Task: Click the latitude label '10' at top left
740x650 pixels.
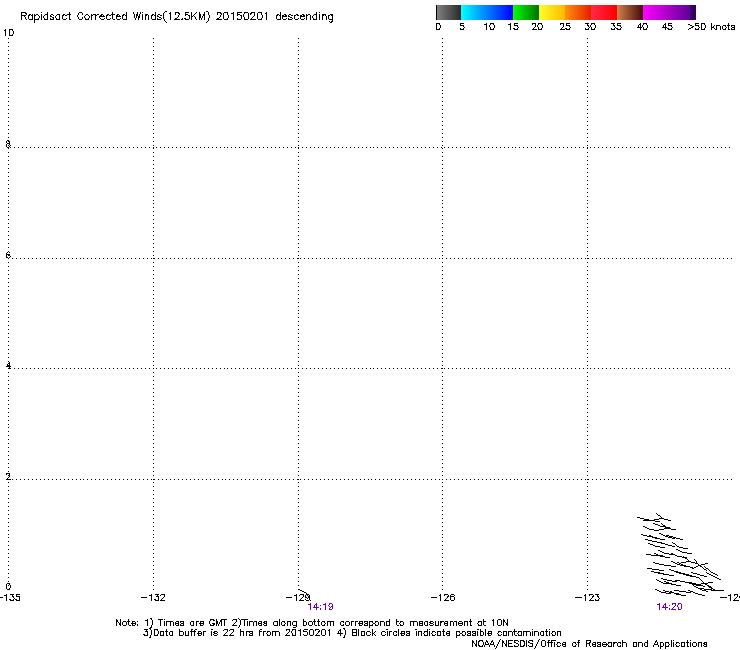Action: point(8,33)
